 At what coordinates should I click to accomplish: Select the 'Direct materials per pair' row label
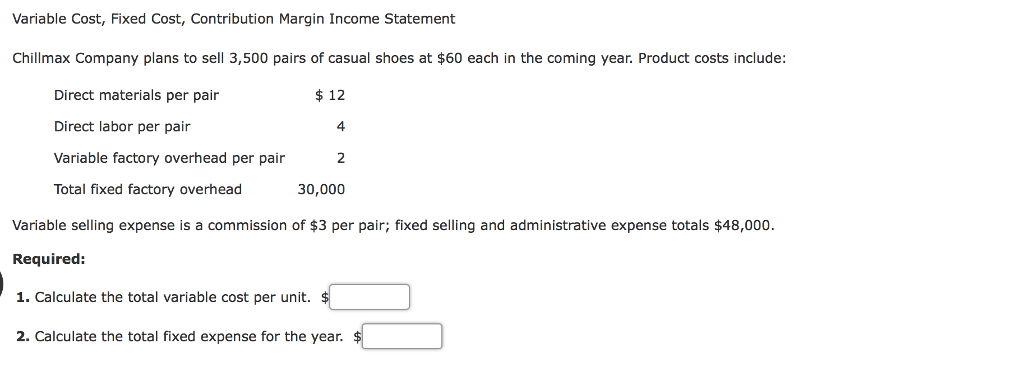coord(136,95)
